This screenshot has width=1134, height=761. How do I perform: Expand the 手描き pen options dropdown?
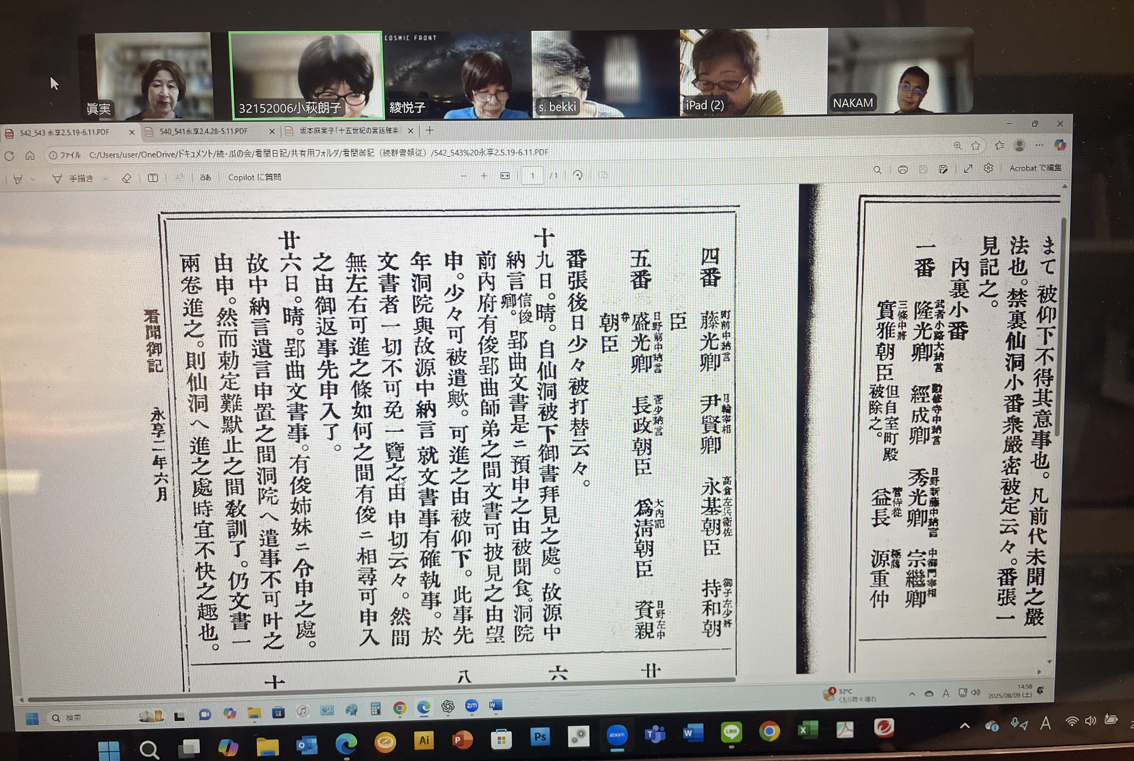coord(105,179)
